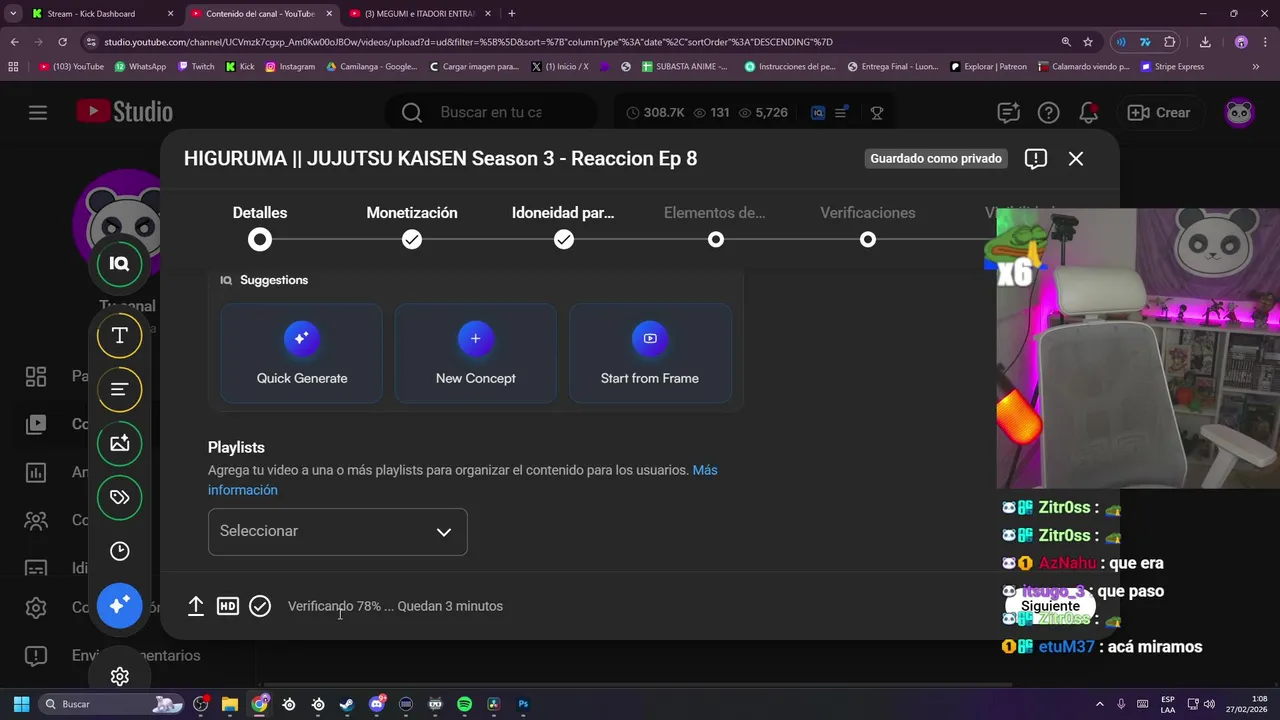Screen dimensions: 1280x720
Task: Click the upload arrow status icon
Action: click(x=196, y=606)
